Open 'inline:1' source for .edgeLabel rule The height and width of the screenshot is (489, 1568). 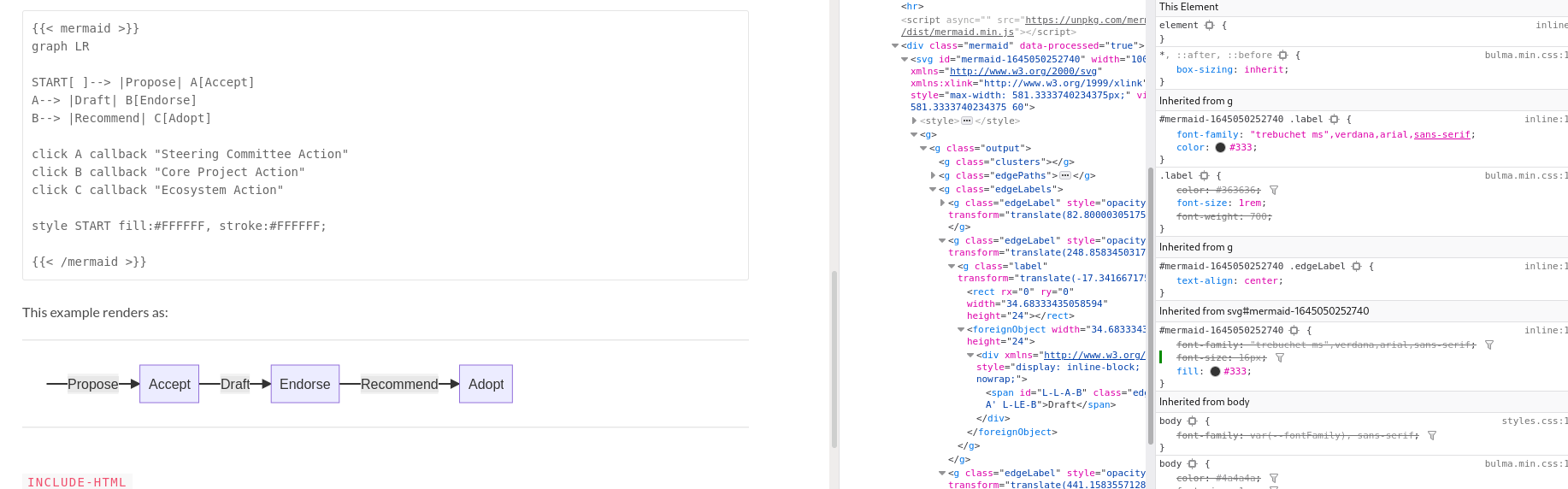[1546, 267]
